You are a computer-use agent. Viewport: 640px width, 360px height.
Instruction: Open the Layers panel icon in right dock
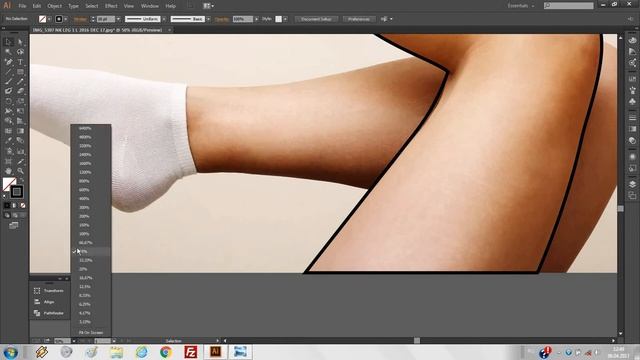click(632, 184)
